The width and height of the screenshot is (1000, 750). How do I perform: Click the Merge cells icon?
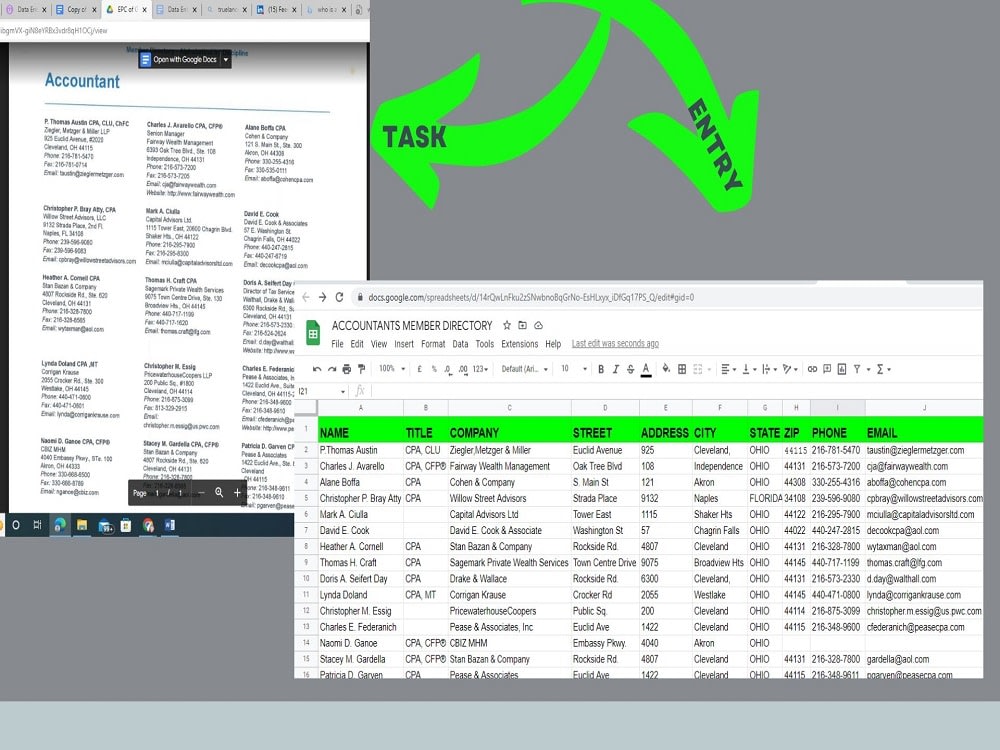[698, 369]
